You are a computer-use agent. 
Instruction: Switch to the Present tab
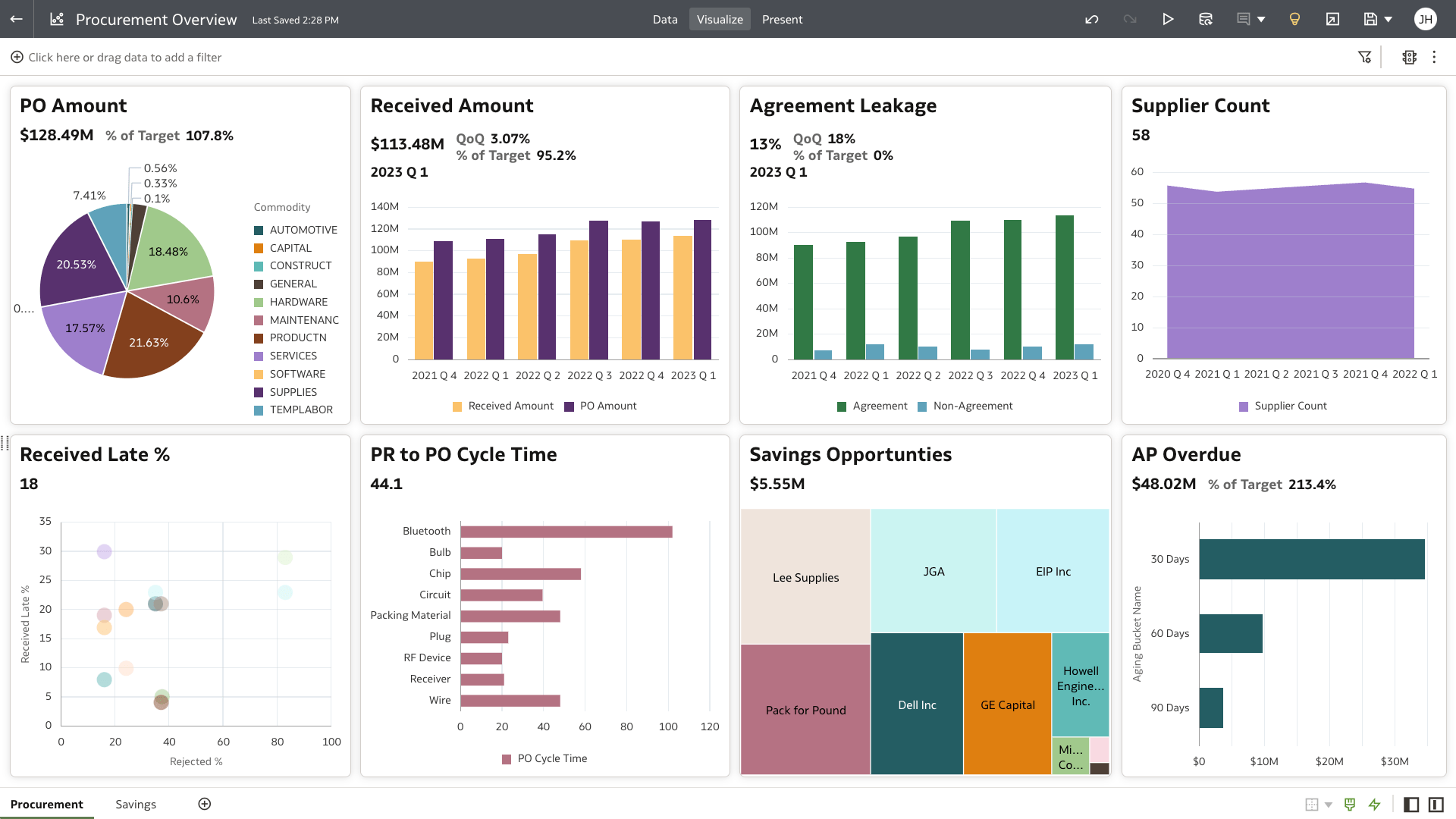[x=782, y=19]
